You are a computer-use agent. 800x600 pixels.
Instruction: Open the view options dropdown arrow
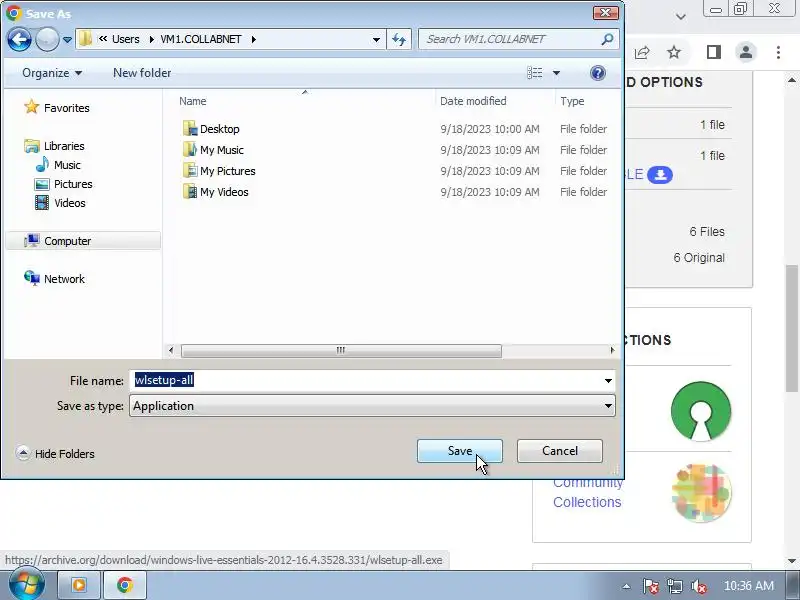click(x=556, y=73)
